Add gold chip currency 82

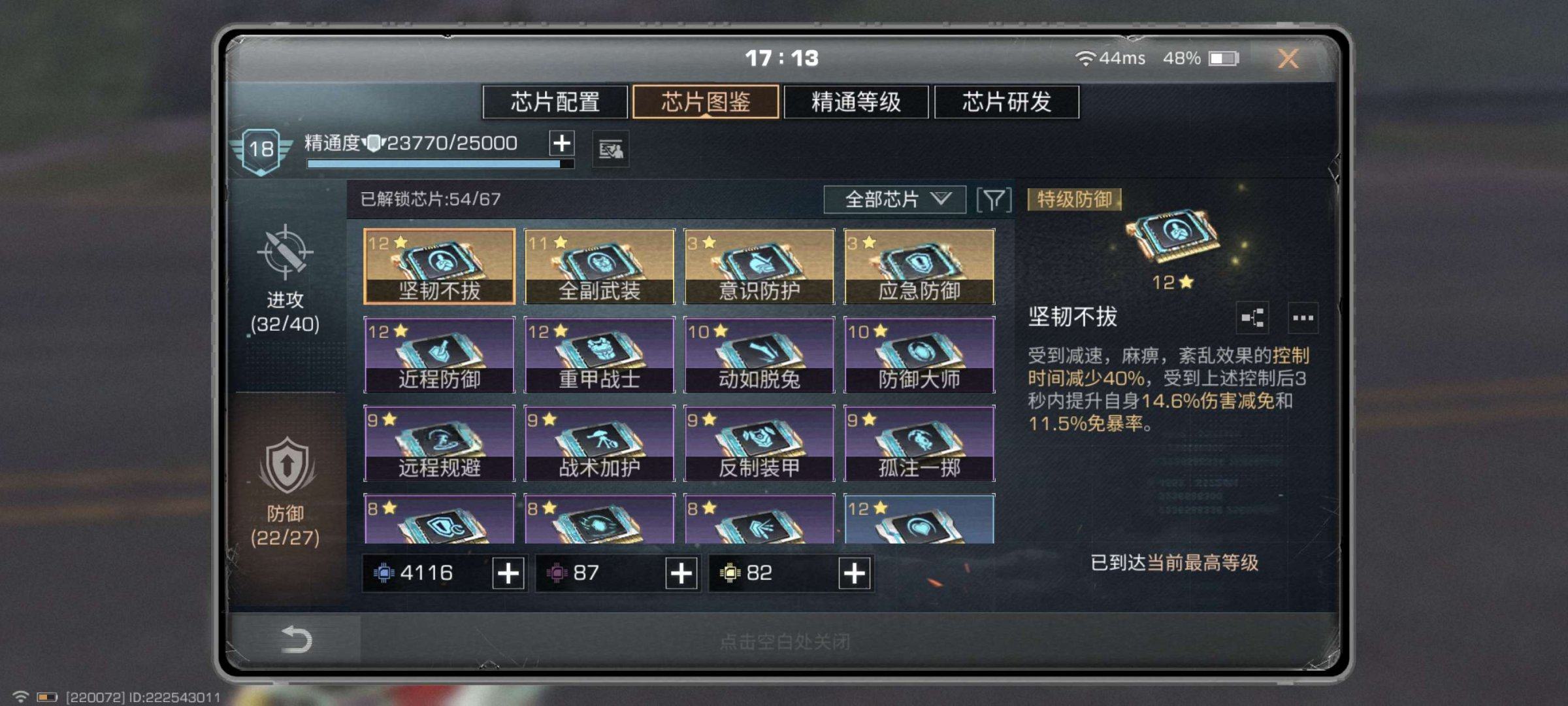(x=855, y=573)
